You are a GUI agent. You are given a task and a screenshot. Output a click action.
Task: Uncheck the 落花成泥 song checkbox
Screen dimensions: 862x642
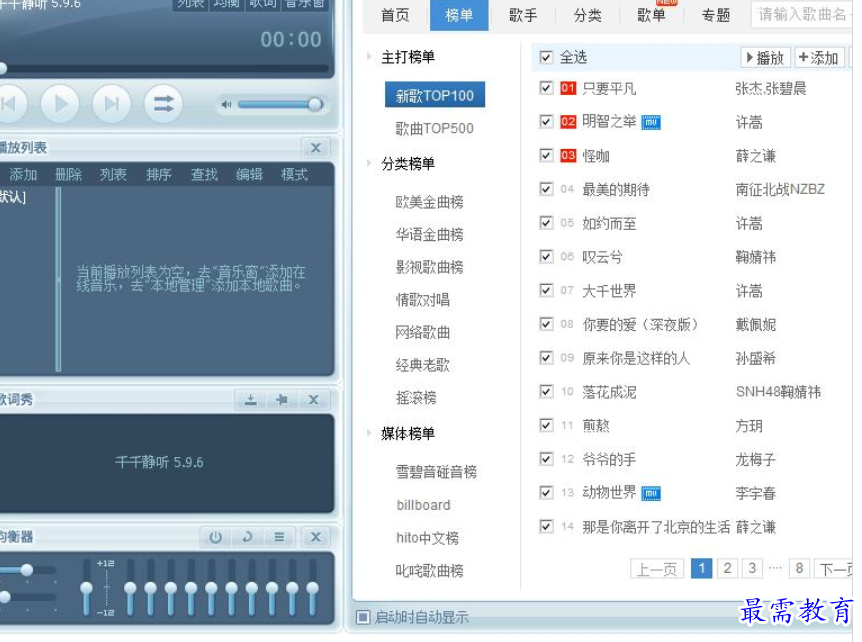tap(546, 391)
